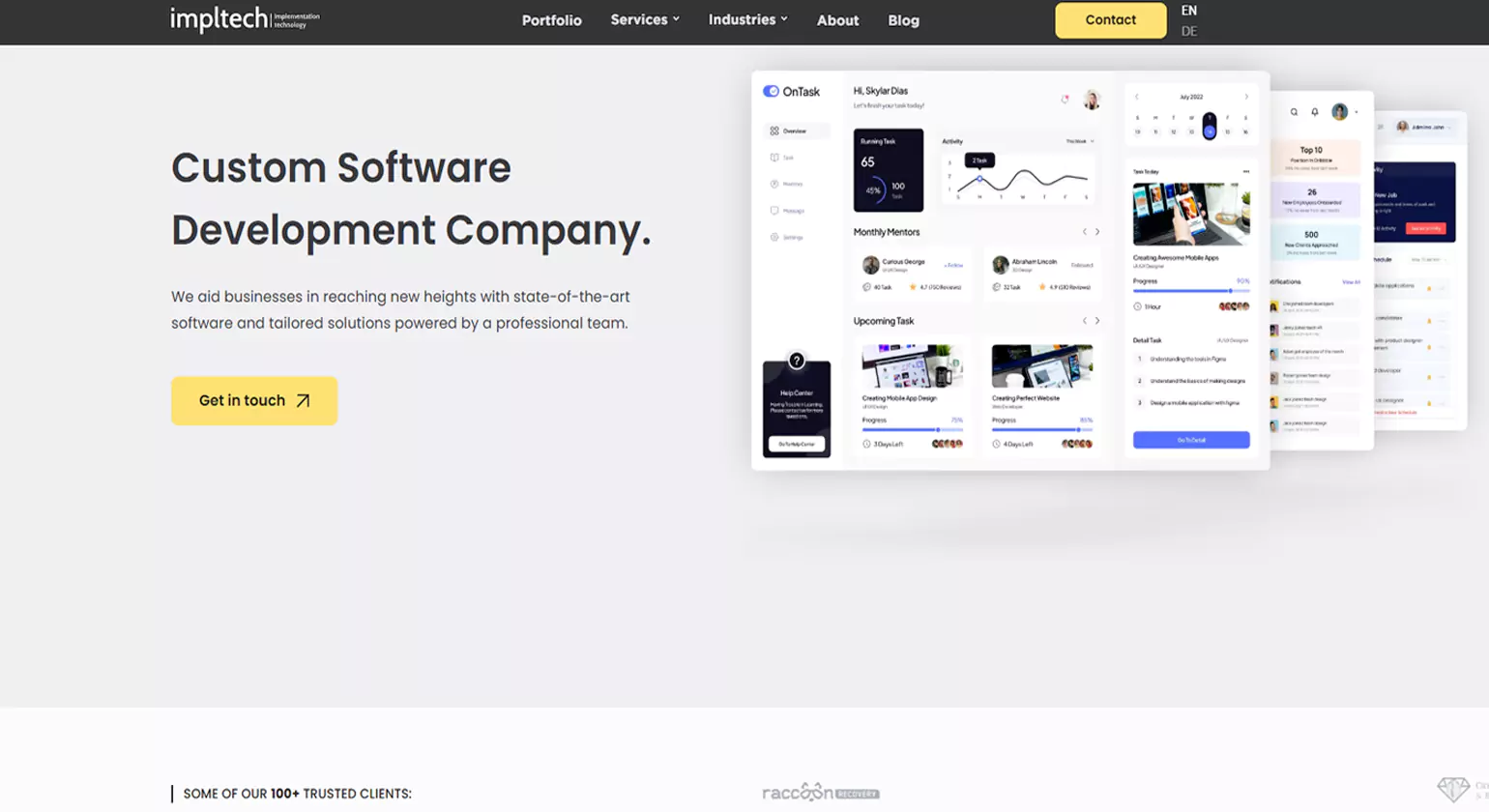Open the Blog page

pos(903,20)
